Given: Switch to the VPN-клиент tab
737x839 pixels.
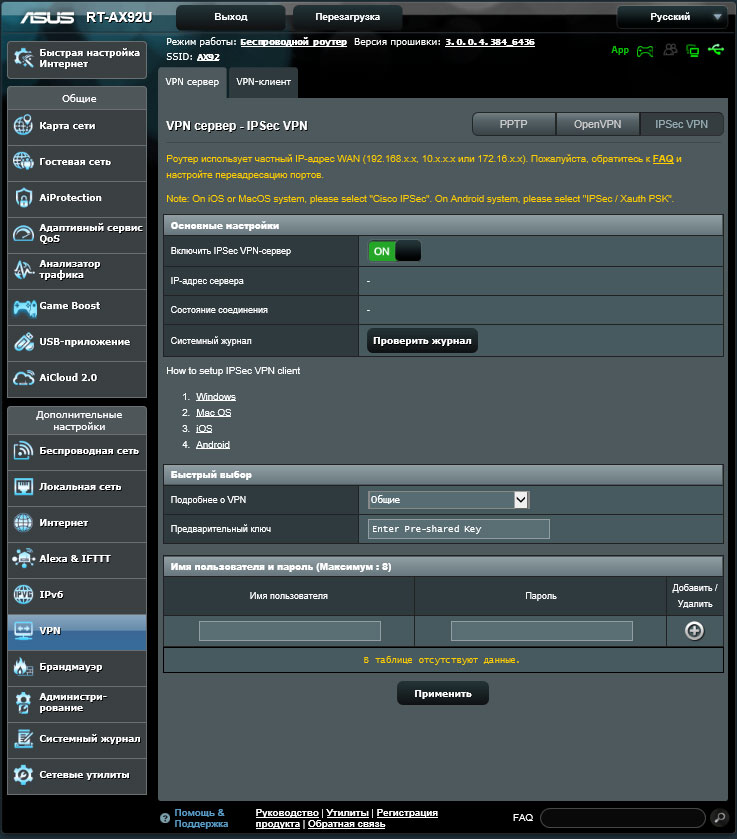Looking at the screenshot, I should [263, 82].
